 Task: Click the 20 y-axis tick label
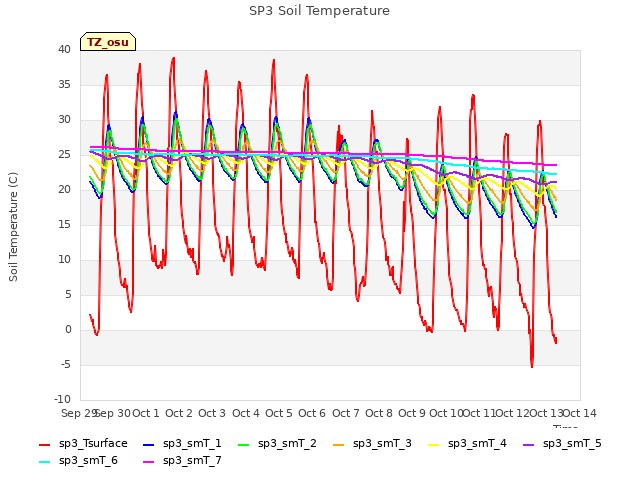click(x=64, y=190)
